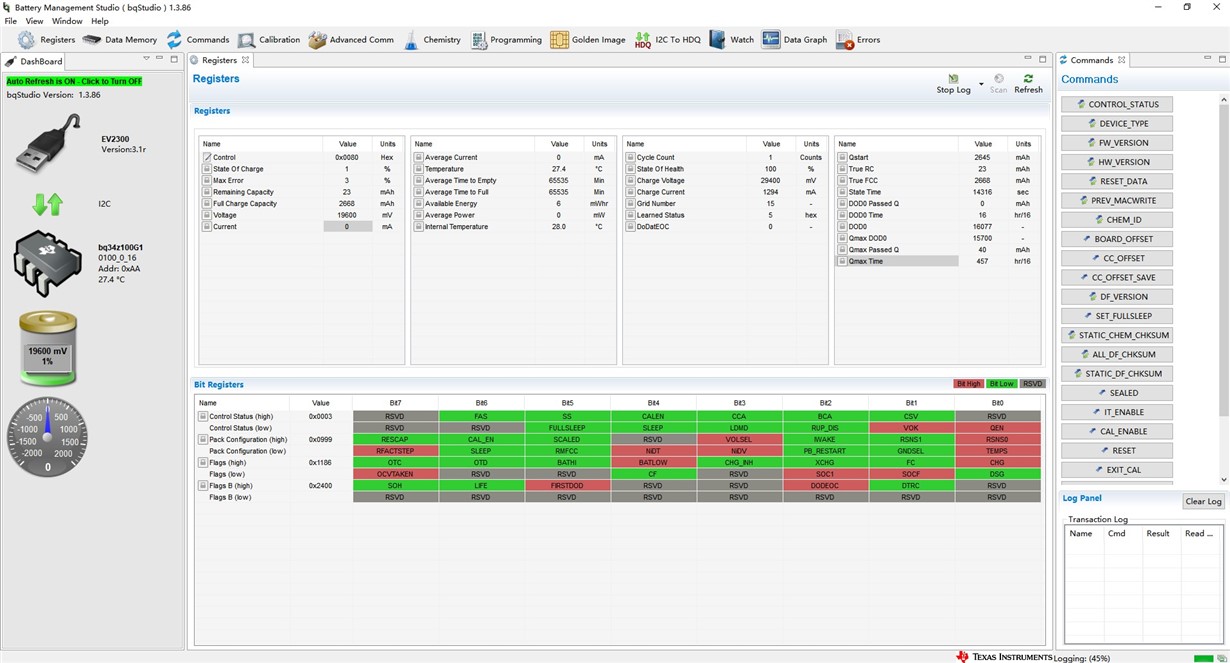Viewport: 1230px width, 663px height.
Task: Open the Window menu
Action: (67, 21)
